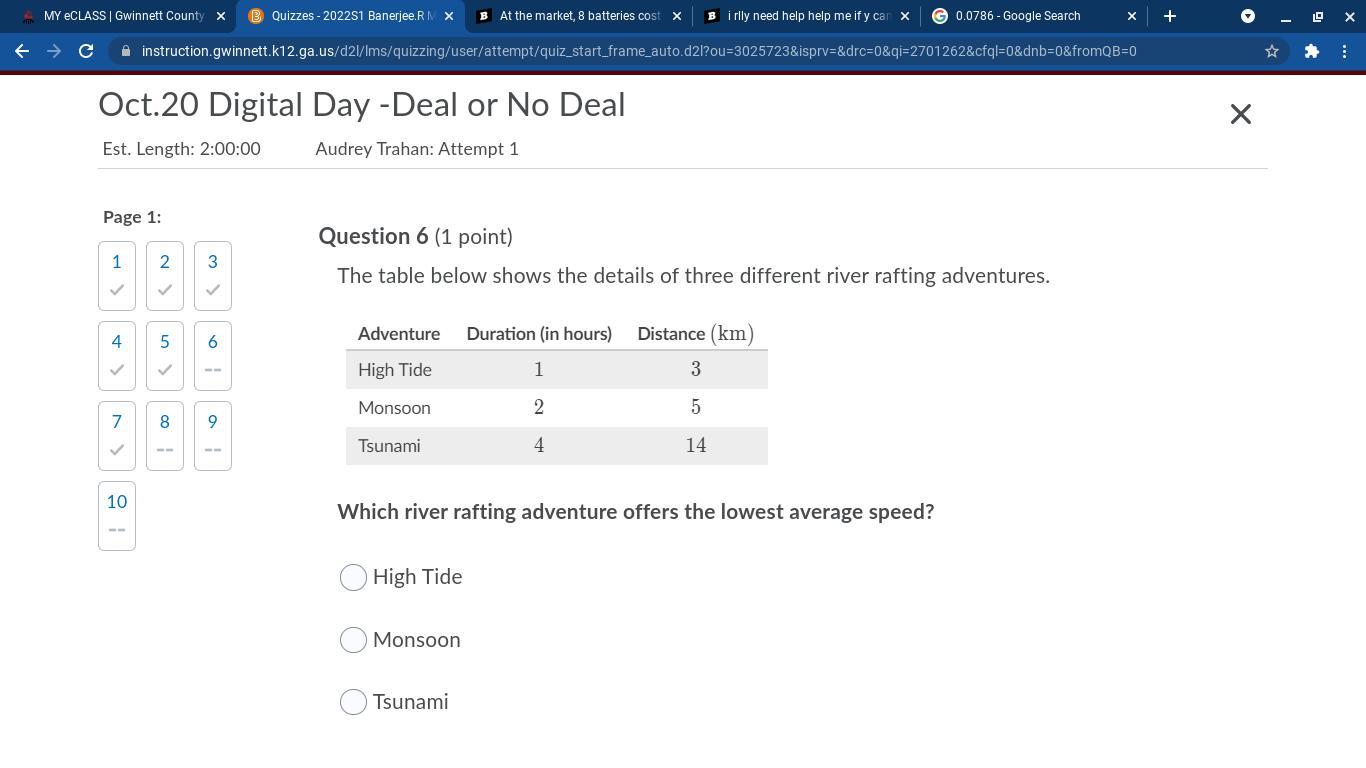The image size is (1366, 768).
Task: Switch to the MY eCLASS Gwinnett County tab
Action: point(118,16)
